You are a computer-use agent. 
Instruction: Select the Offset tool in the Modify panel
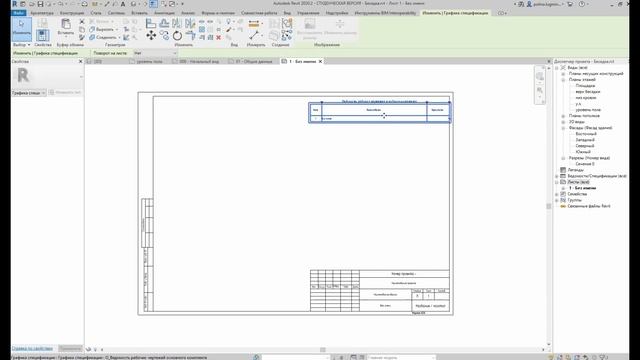pos(164,23)
